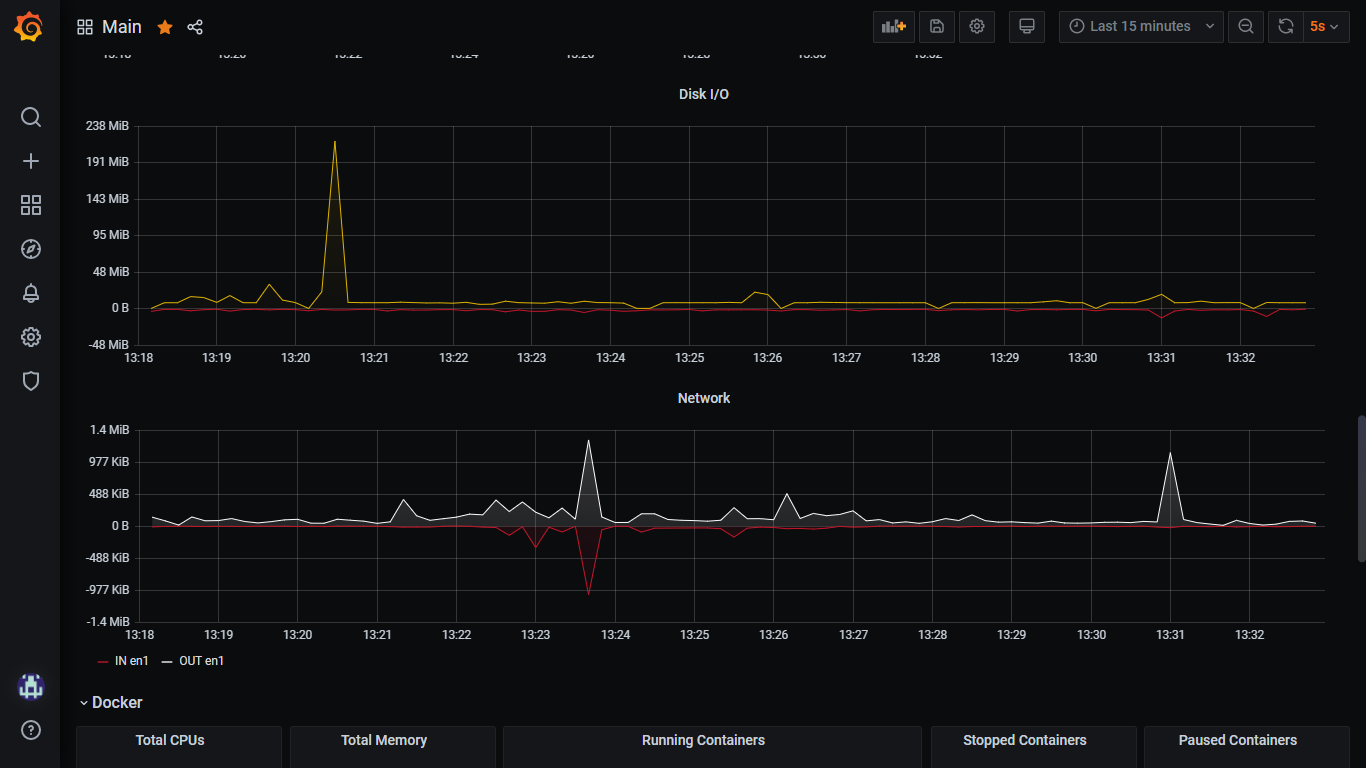The image size is (1366, 768).
Task: Open the Create plus menu
Action: click(31, 161)
